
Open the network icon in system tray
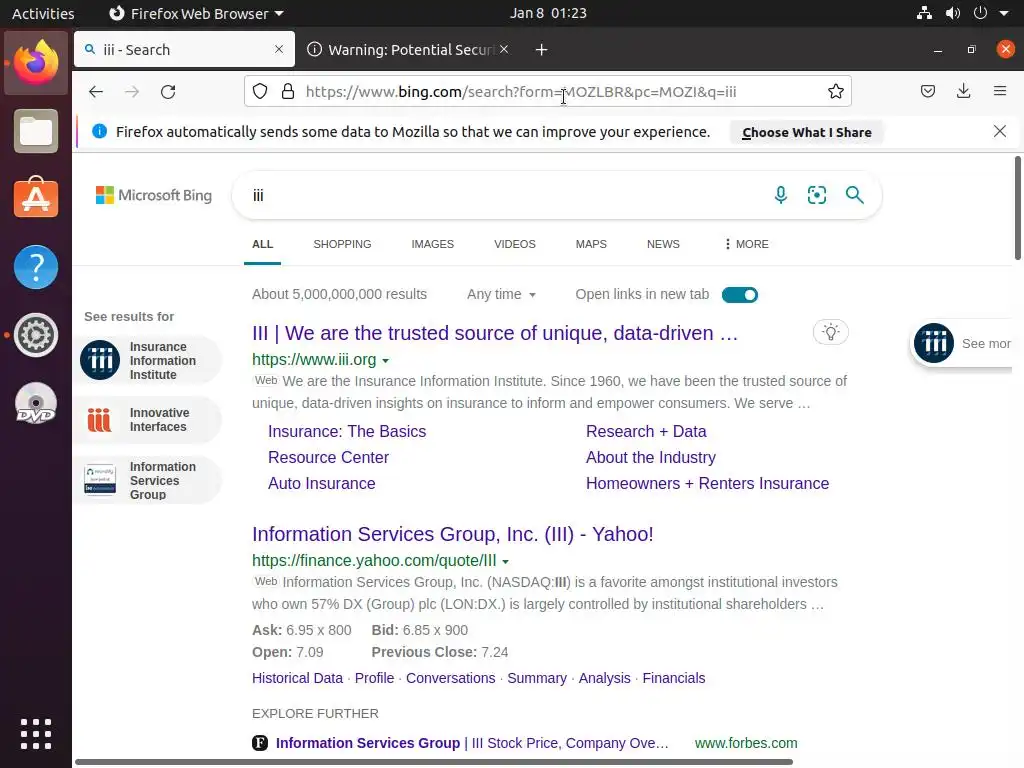(x=924, y=13)
